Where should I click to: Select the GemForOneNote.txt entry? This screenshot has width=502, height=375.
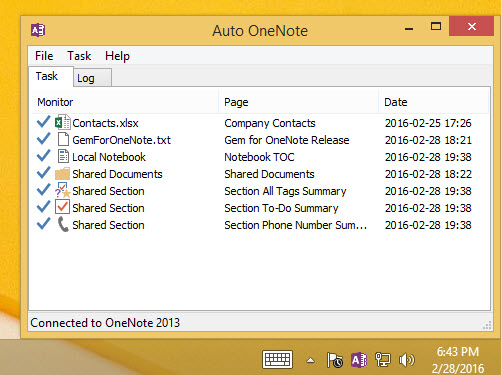(x=122, y=140)
